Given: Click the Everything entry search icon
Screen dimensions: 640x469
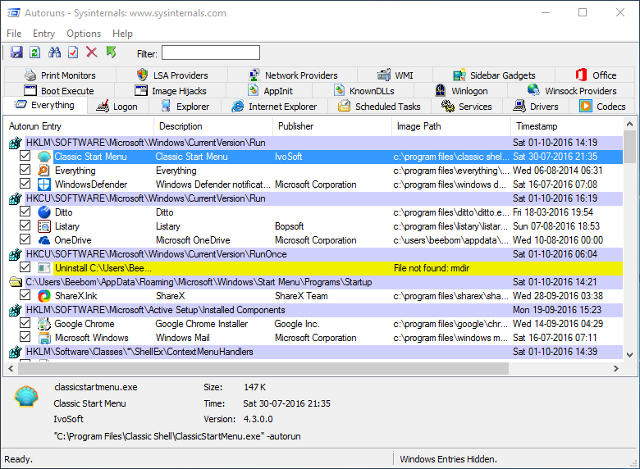Looking at the screenshot, I should tap(44, 171).
